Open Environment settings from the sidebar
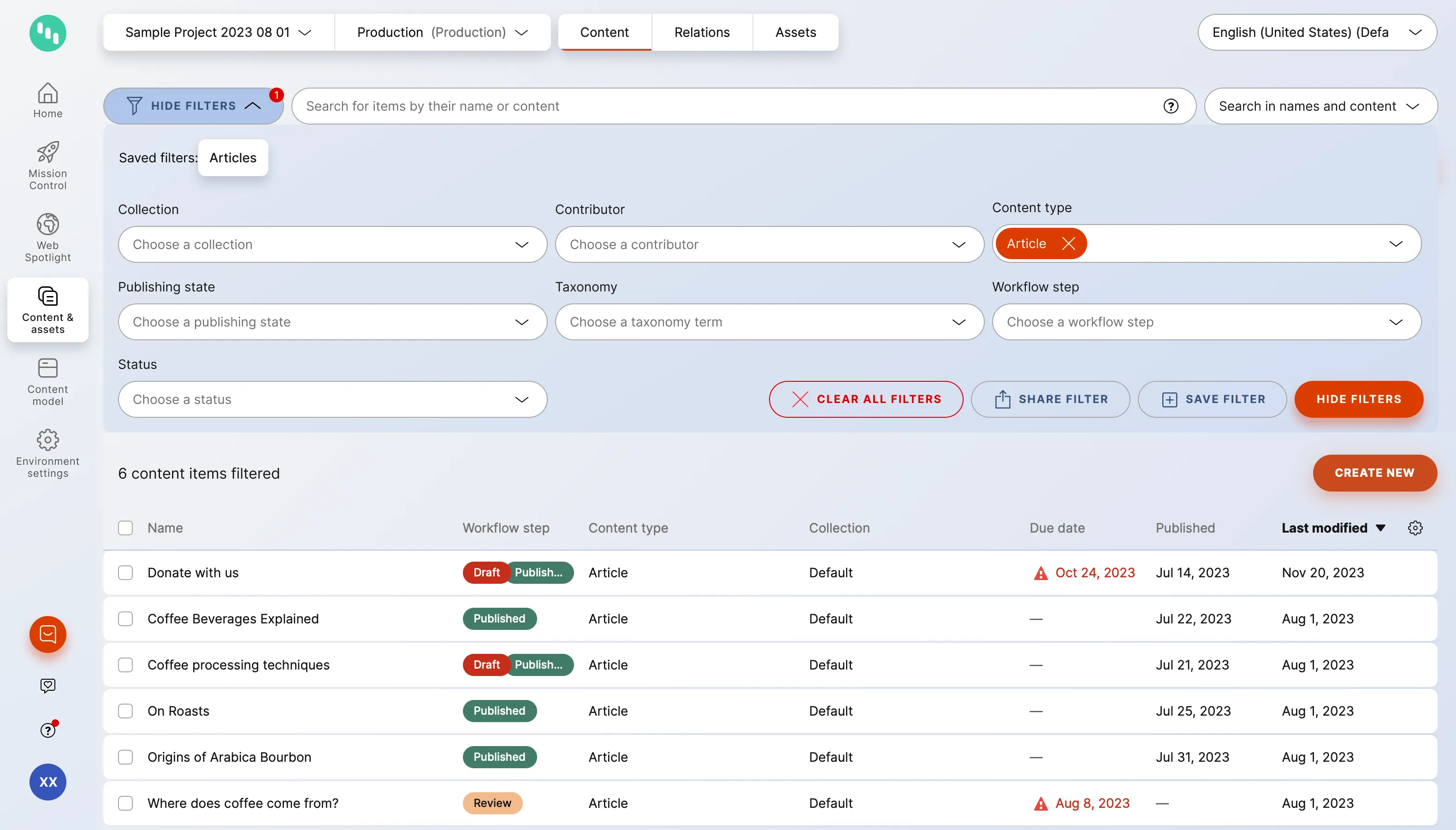Screen dimensions: 1456x830 pyautogui.click(x=47, y=452)
